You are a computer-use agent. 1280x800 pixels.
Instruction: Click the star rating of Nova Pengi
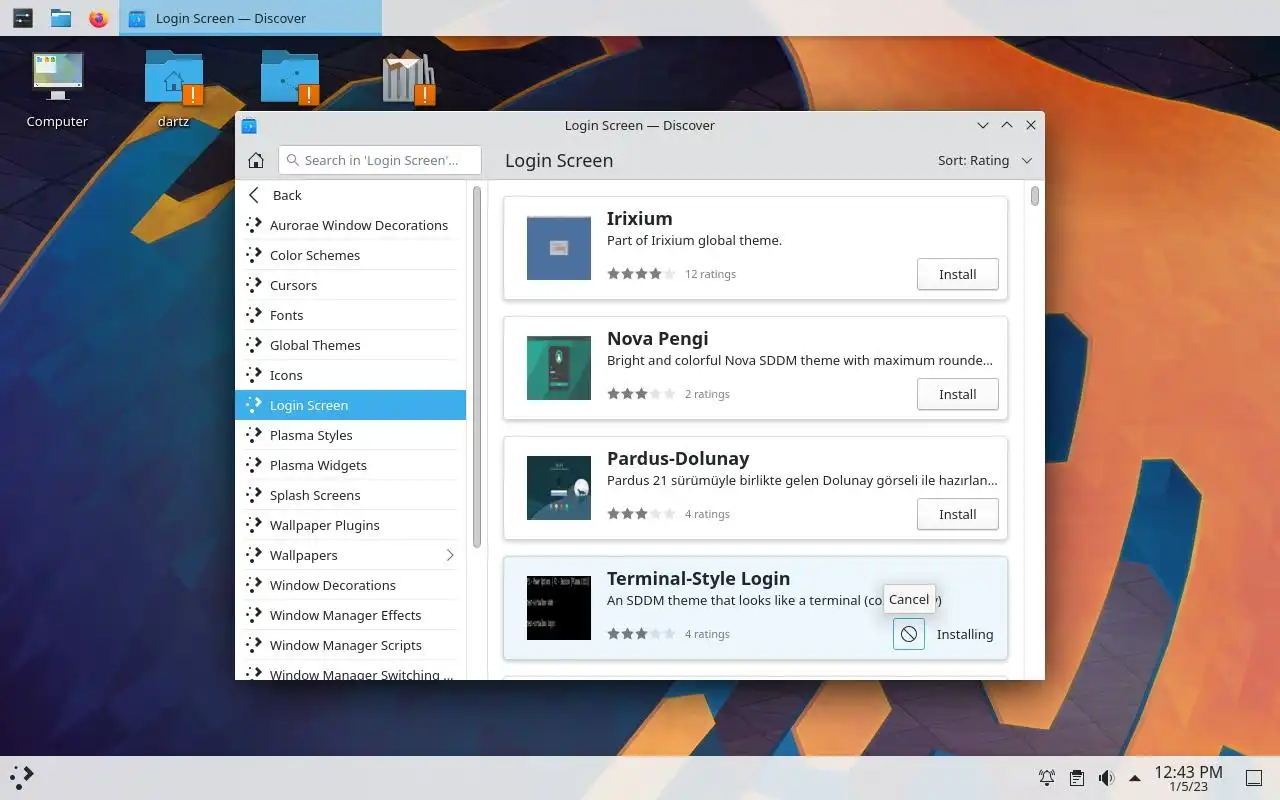[641, 394]
